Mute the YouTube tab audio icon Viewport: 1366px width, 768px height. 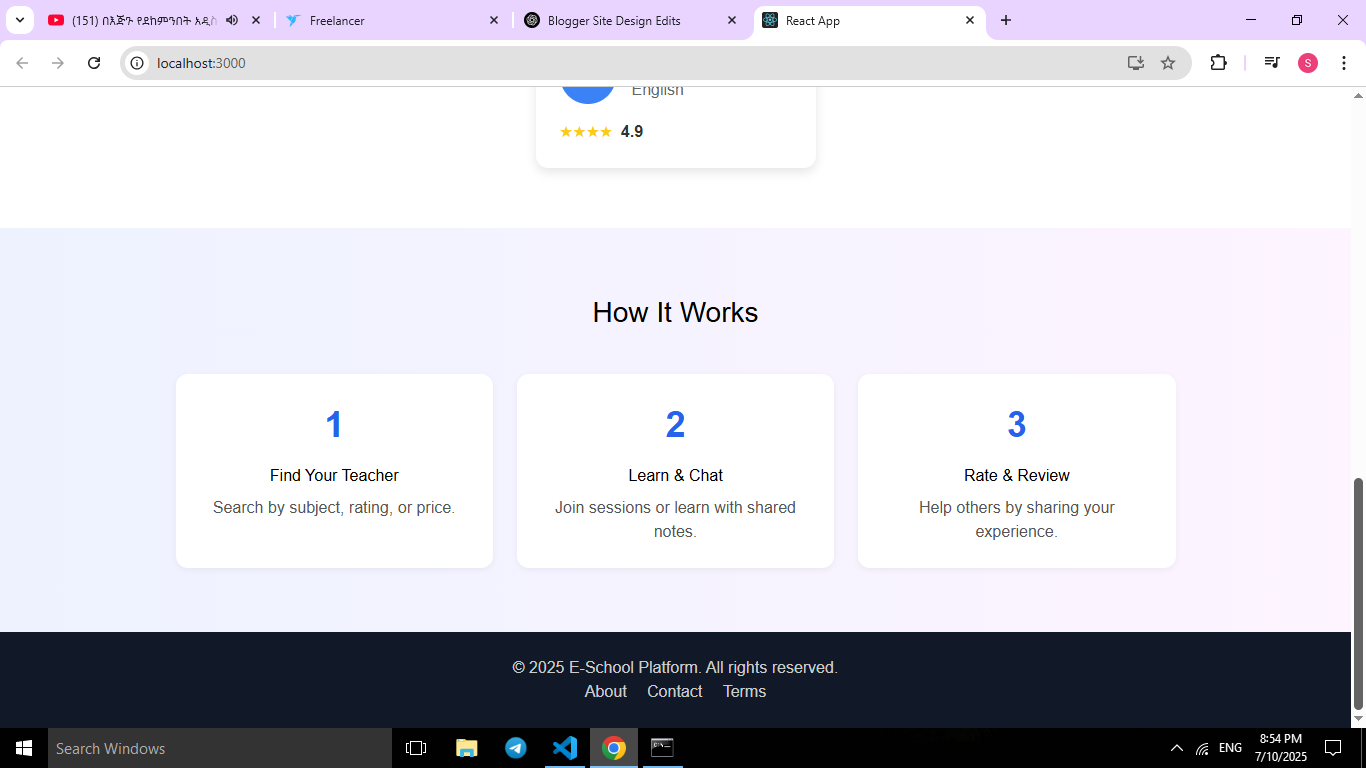[x=232, y=20]
